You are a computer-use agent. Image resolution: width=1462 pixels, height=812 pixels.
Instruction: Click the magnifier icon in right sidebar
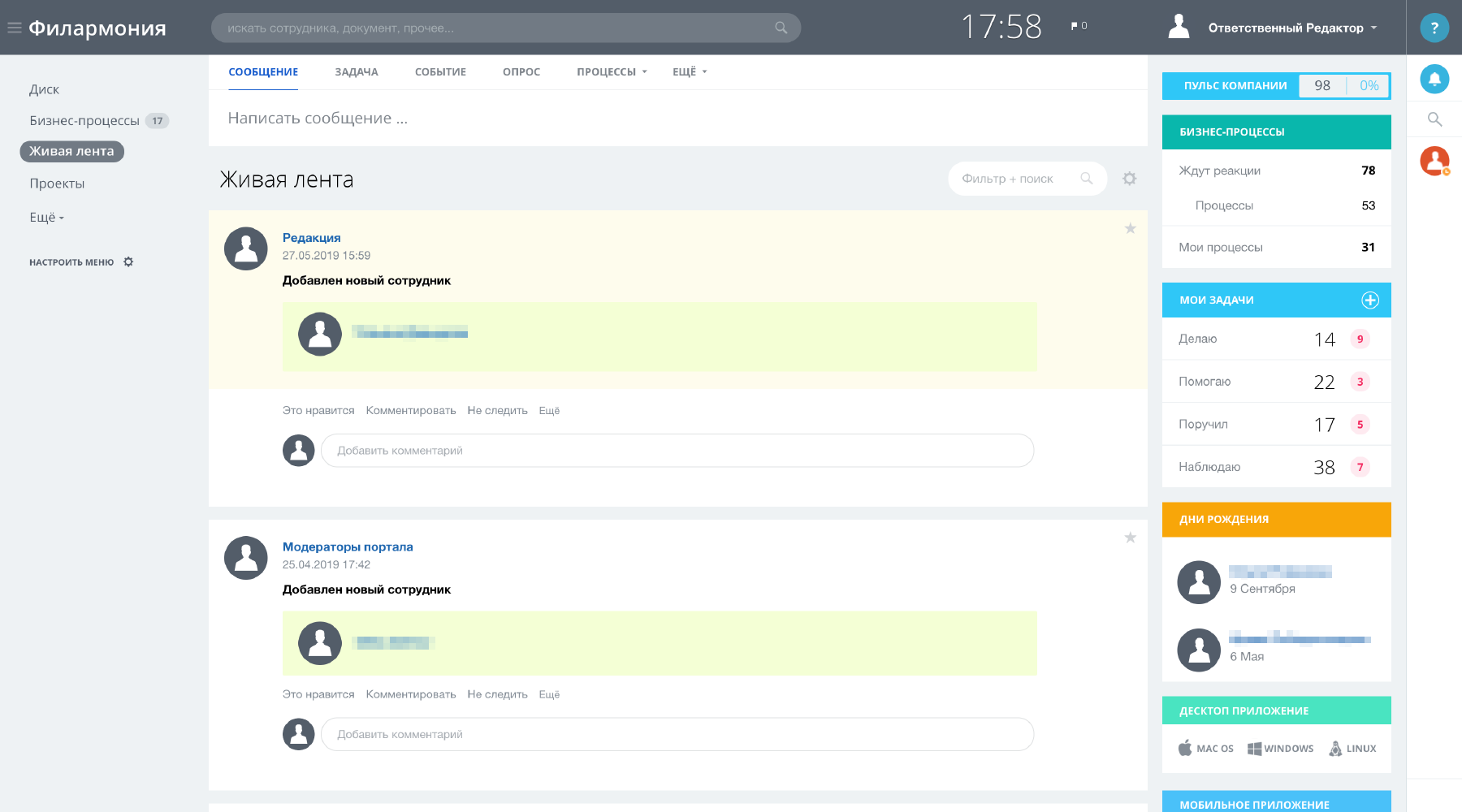pyautogui.click(x=1434, y=119)
